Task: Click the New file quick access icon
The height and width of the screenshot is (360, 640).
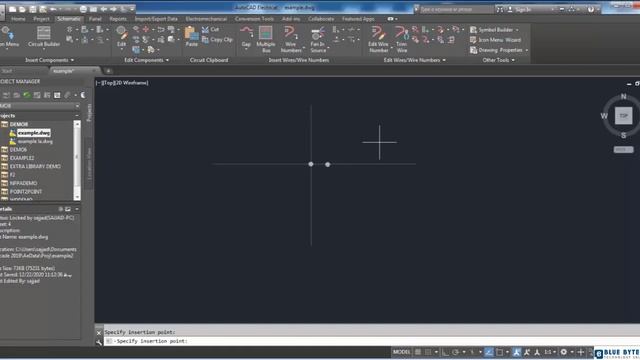Action: 13,9
